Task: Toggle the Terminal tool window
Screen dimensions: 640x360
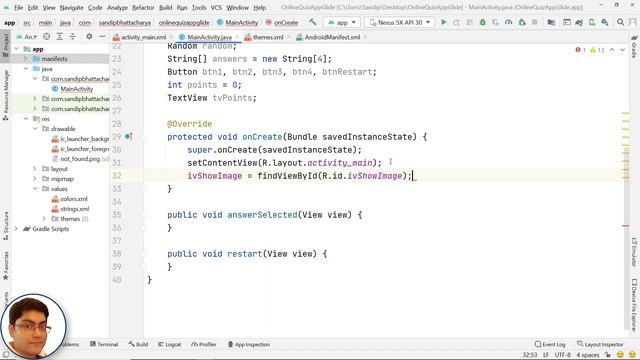Action: point(104,344)
